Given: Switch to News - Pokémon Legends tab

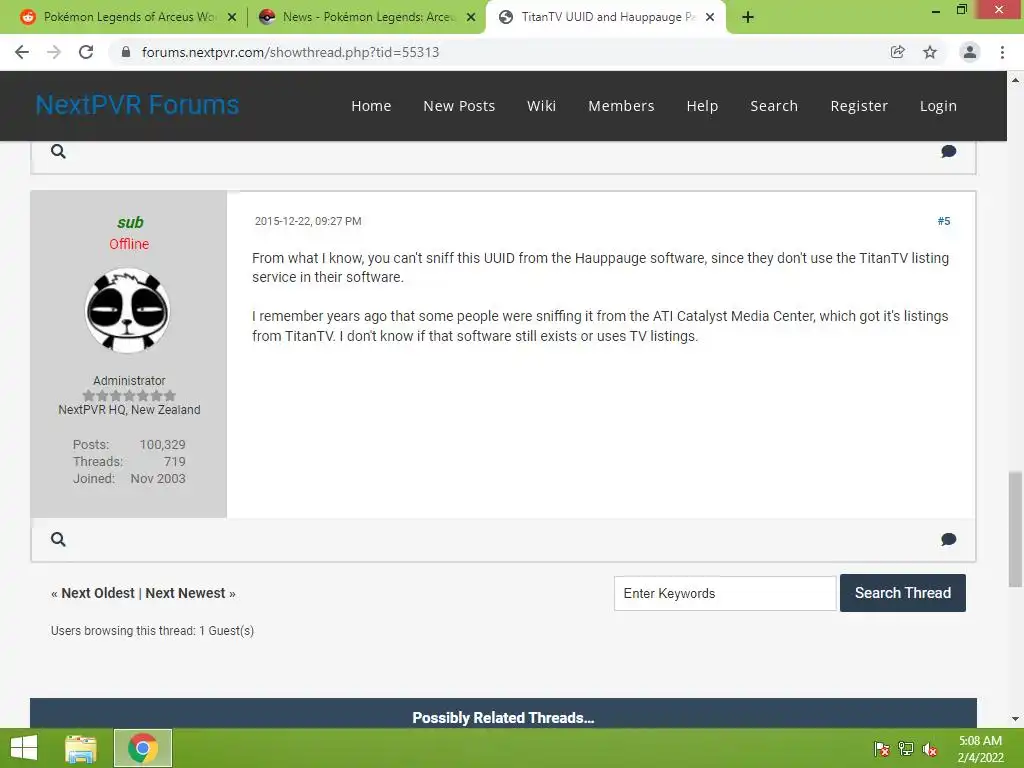Looking at the screenshot, I should click(368, 17).
